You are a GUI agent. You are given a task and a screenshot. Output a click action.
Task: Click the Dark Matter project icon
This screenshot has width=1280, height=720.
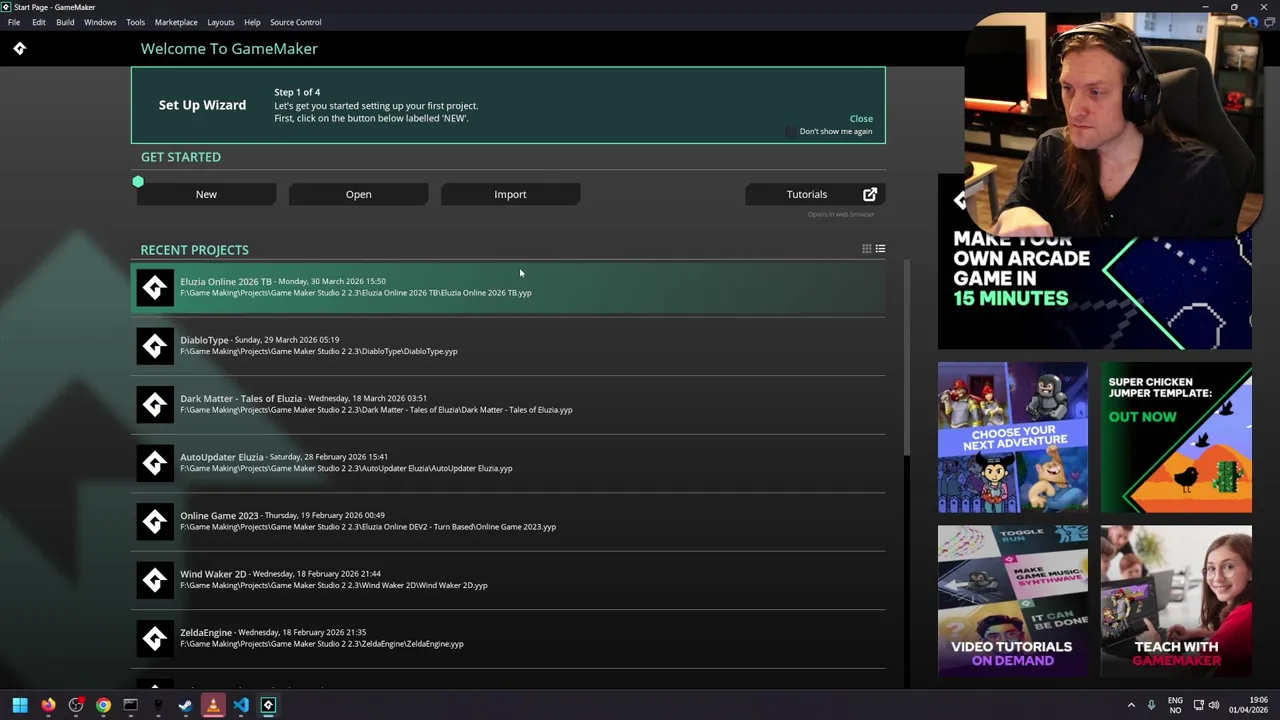(x=155, y=405)
